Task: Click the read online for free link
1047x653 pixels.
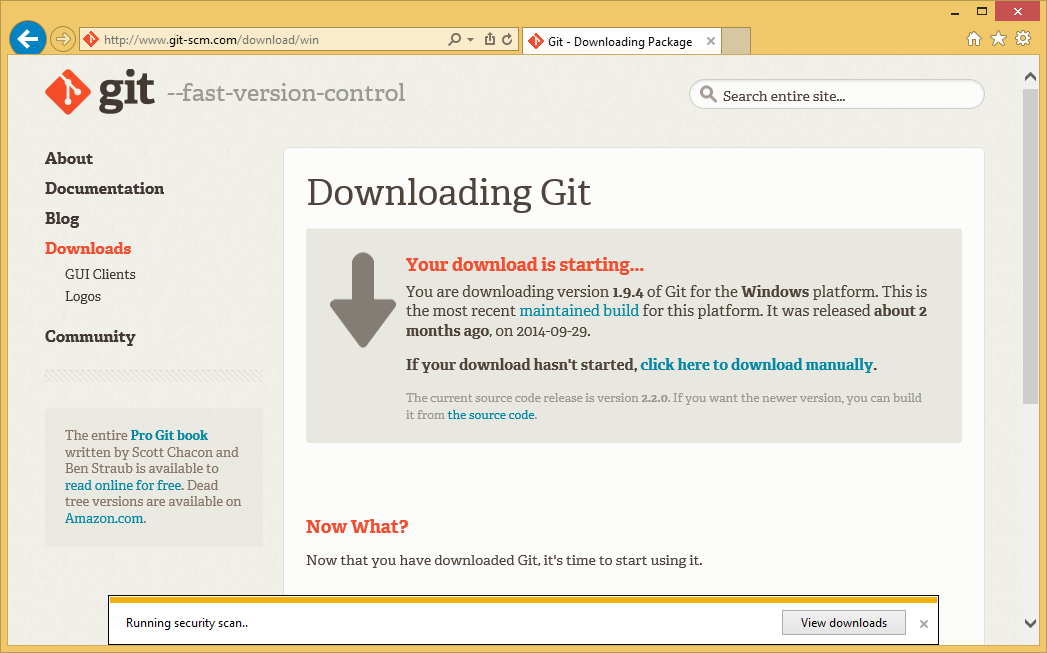Action: tap(123, 485)
